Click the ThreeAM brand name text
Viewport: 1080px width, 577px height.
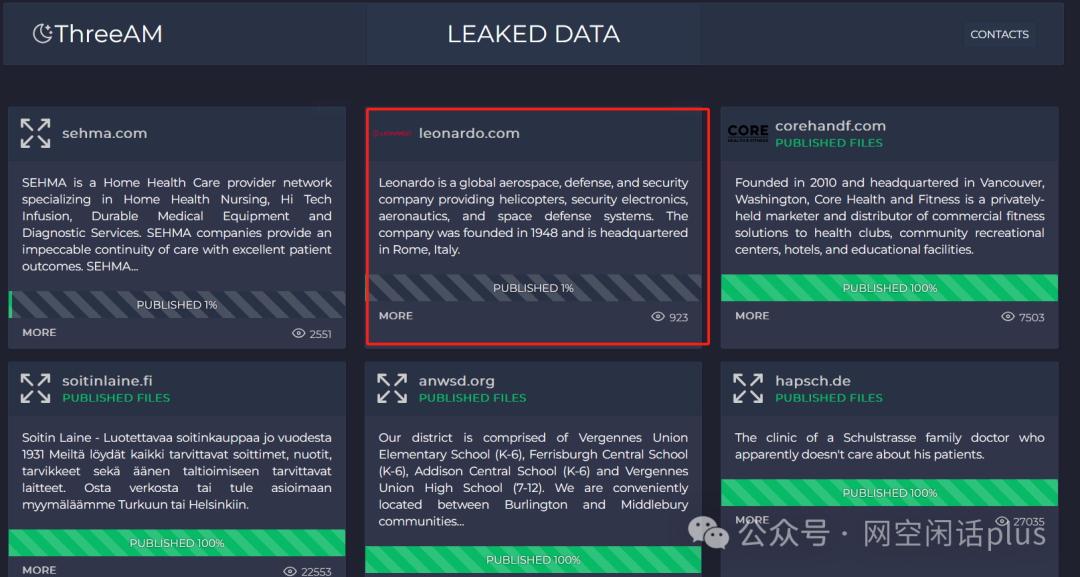[x=109, y=34]
